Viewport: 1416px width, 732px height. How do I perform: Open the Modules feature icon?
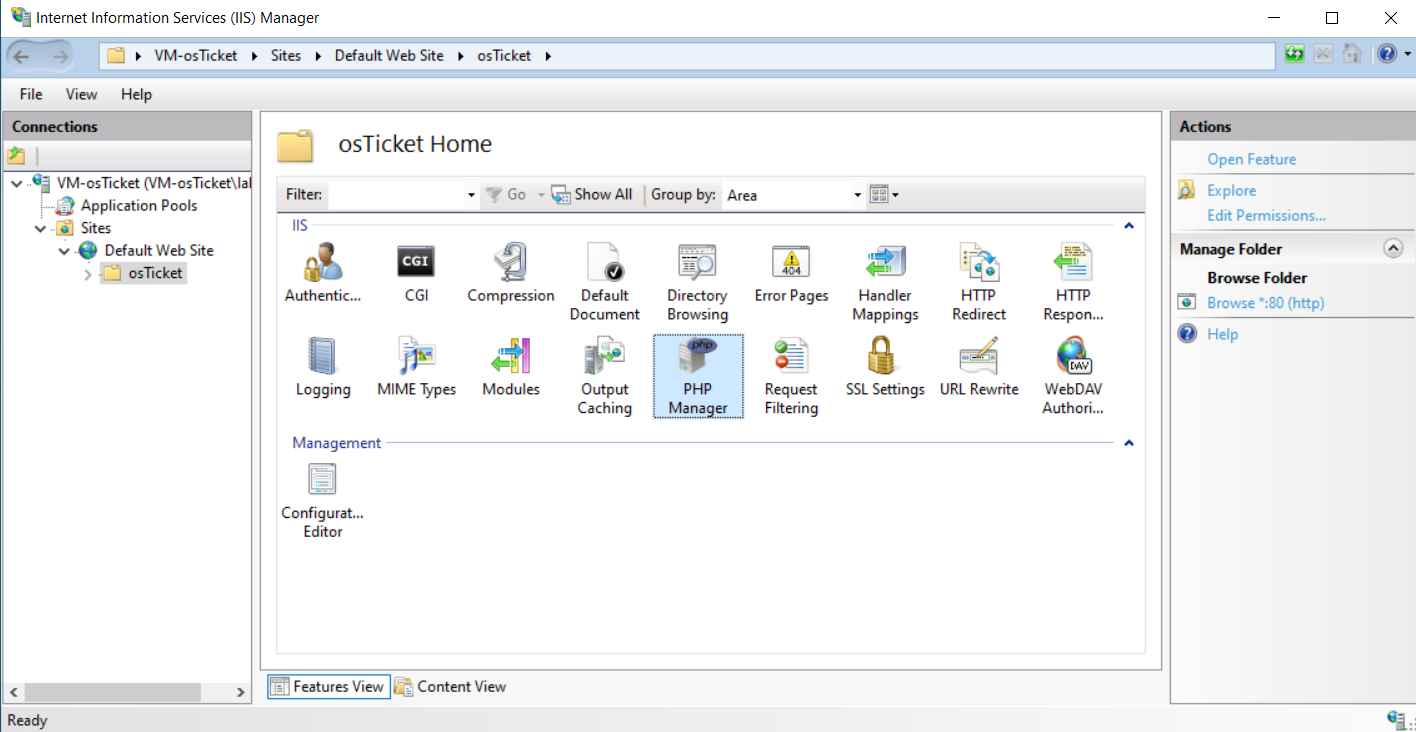tap(511, 367)
